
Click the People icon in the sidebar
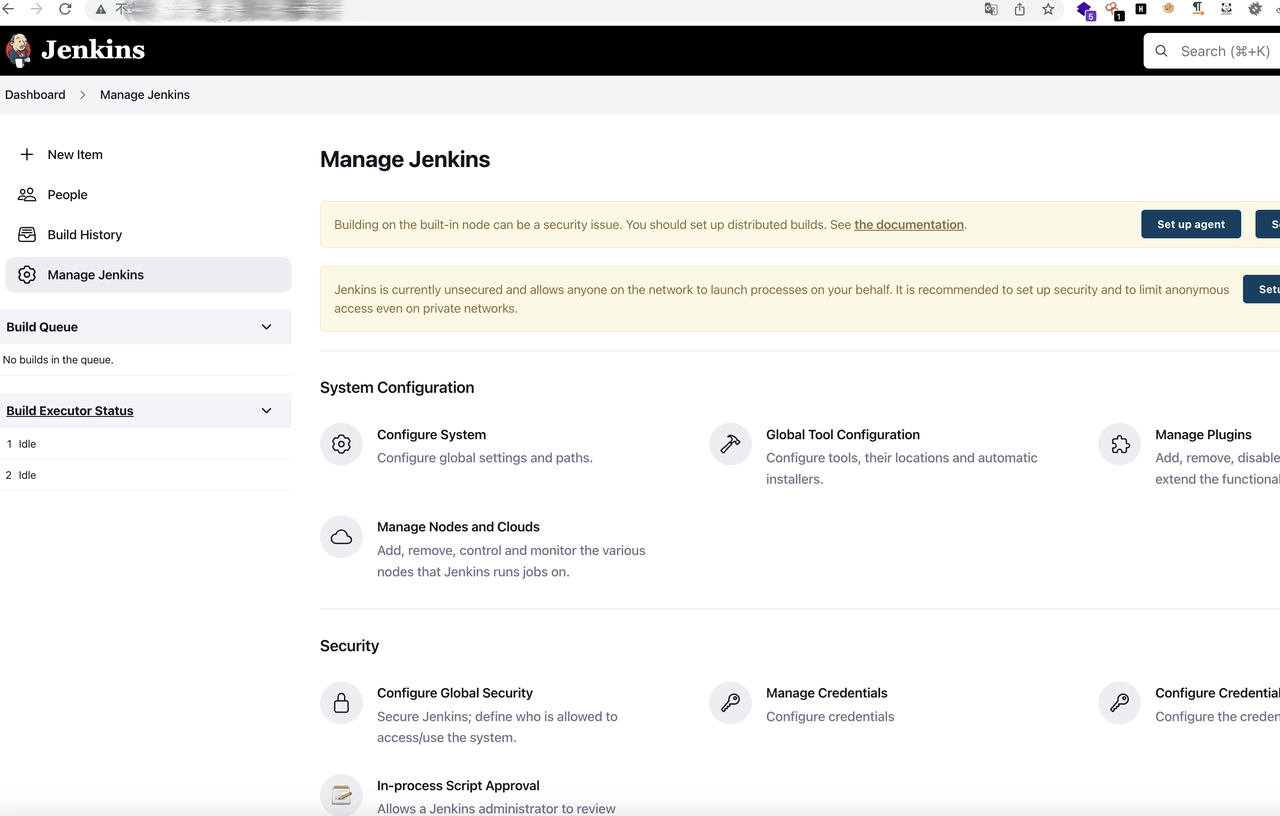pos(27,195)
